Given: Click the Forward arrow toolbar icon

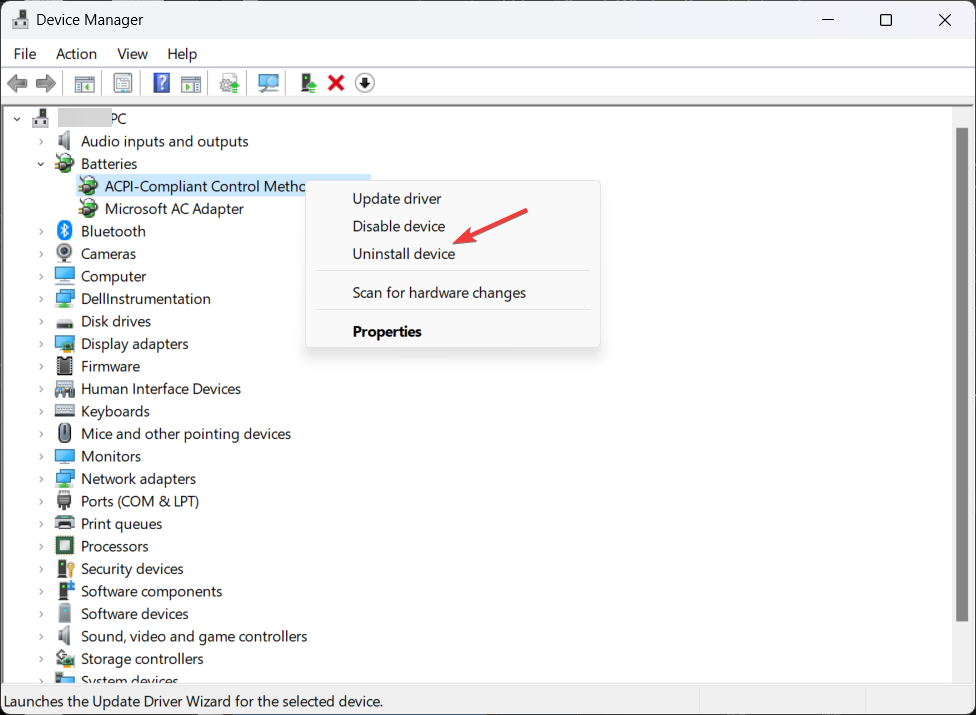Looking at the screenshot, I should (x=46, y=83).
